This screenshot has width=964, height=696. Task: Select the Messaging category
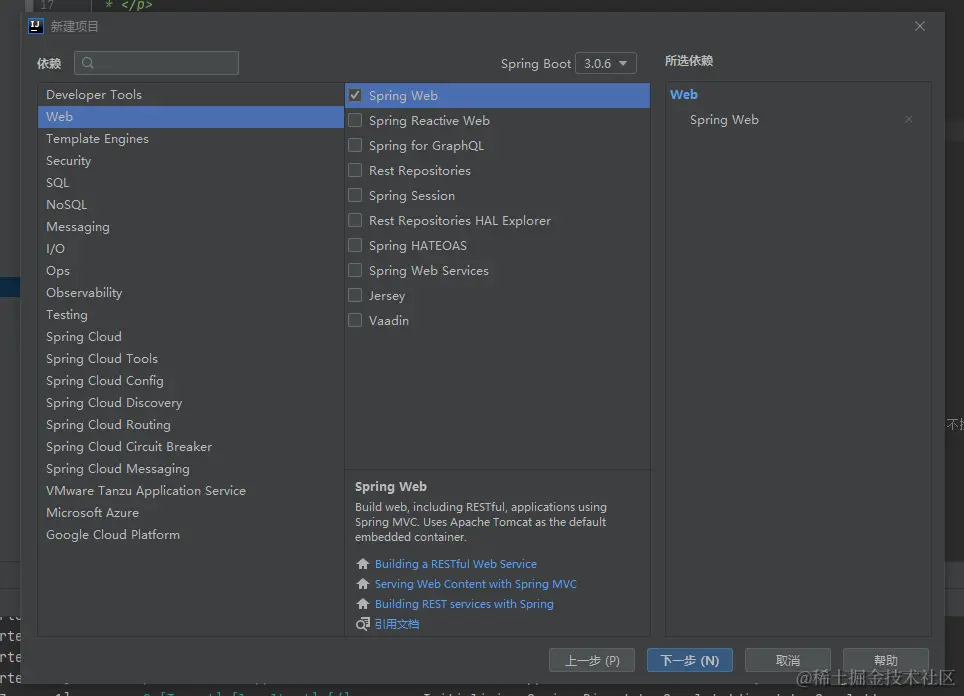pos(191,227)
